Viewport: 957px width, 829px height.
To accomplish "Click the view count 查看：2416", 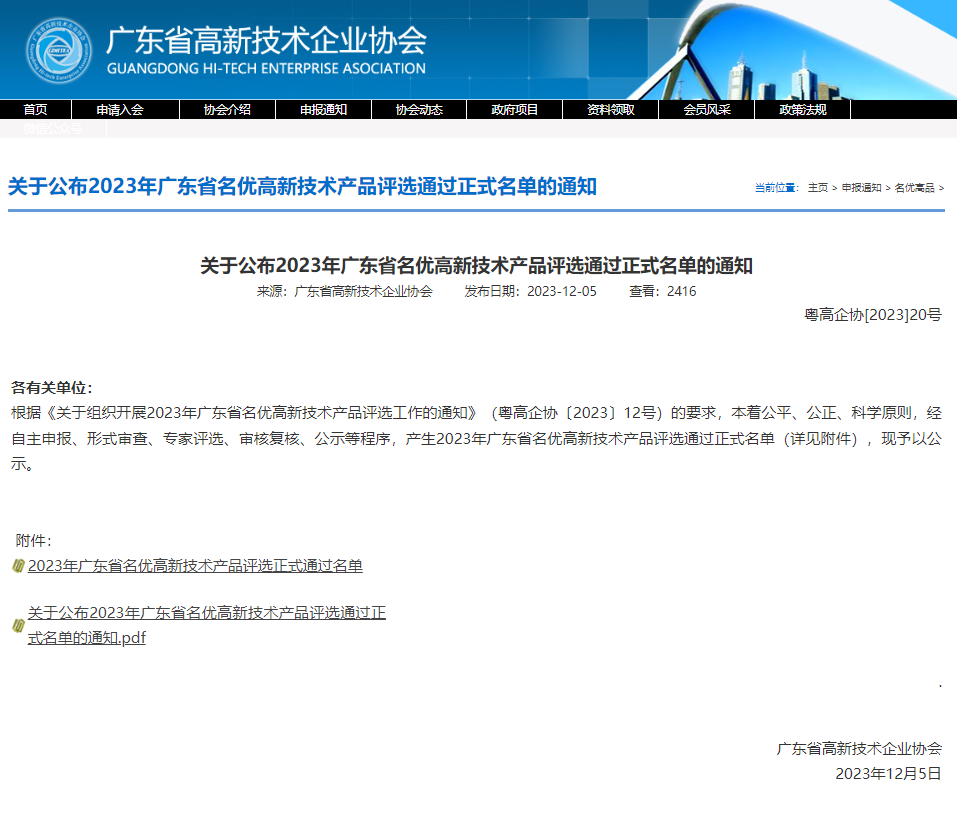I will tap(662, 291).
